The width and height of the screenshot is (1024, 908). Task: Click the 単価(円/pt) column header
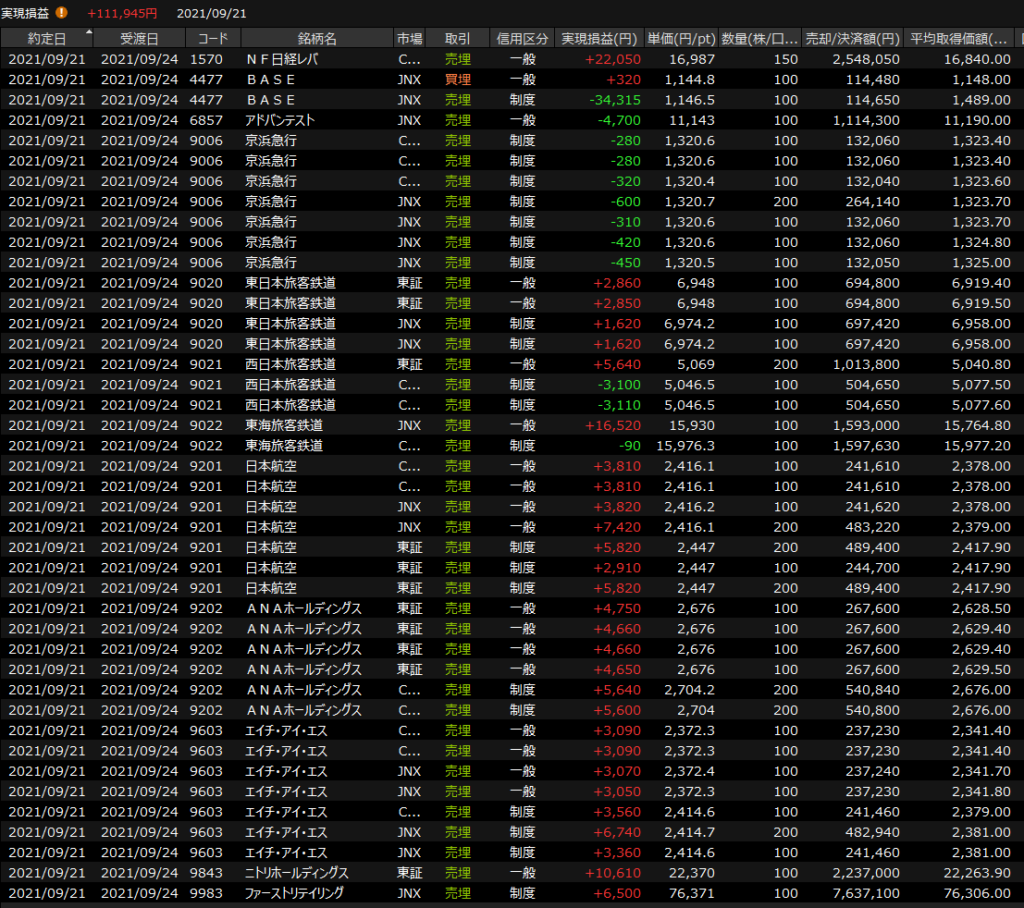click(x=681, y=39)
